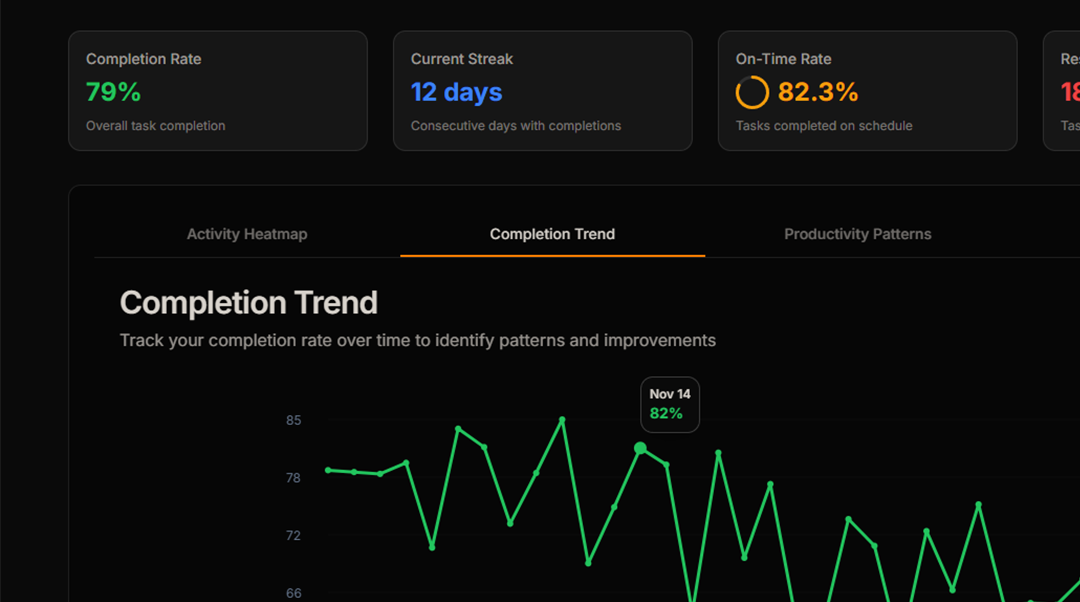The height and width of the screenshot is (602, 1080).
Task: Open the Productivity Patterns tab
Action: point(857,234)
